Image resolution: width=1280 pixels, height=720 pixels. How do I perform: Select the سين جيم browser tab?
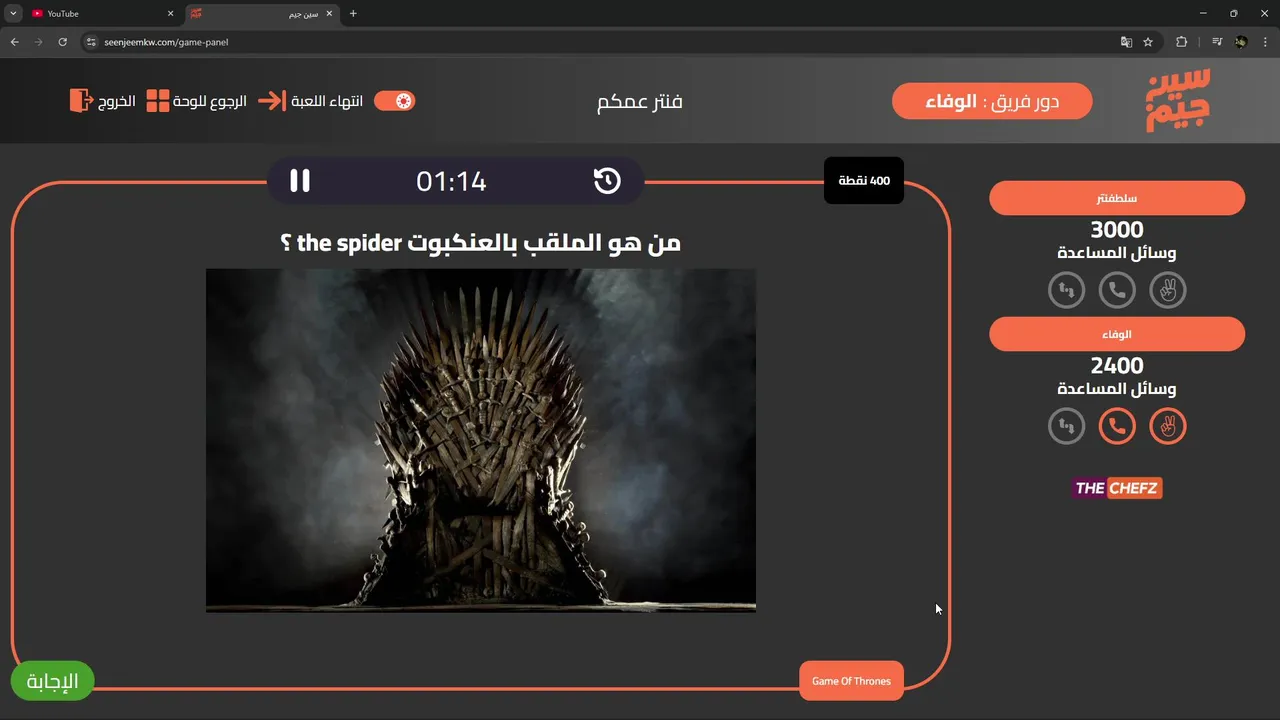262,14
